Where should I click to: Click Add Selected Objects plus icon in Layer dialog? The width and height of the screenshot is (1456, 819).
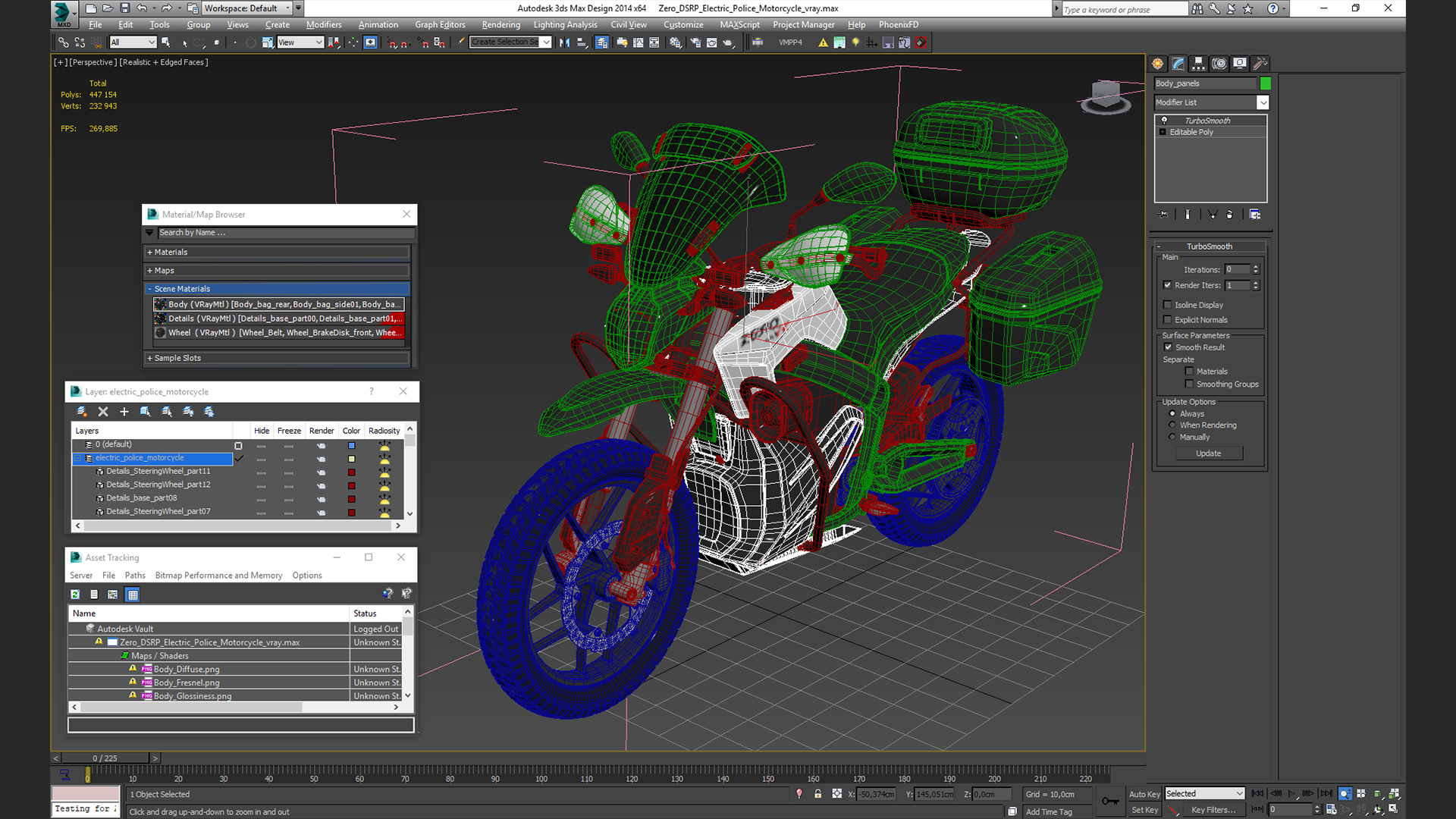click(124, 412)
